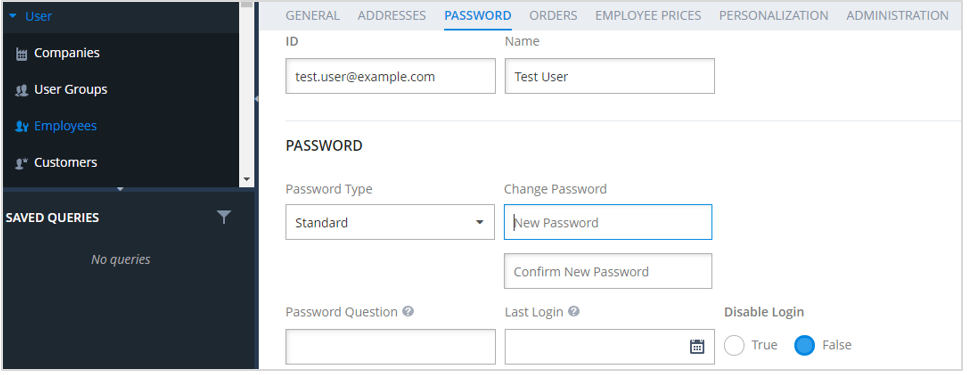This screenshot has width=967, height=375.
Task: Open User Groups in the sidebar
Action: point(70,89)
